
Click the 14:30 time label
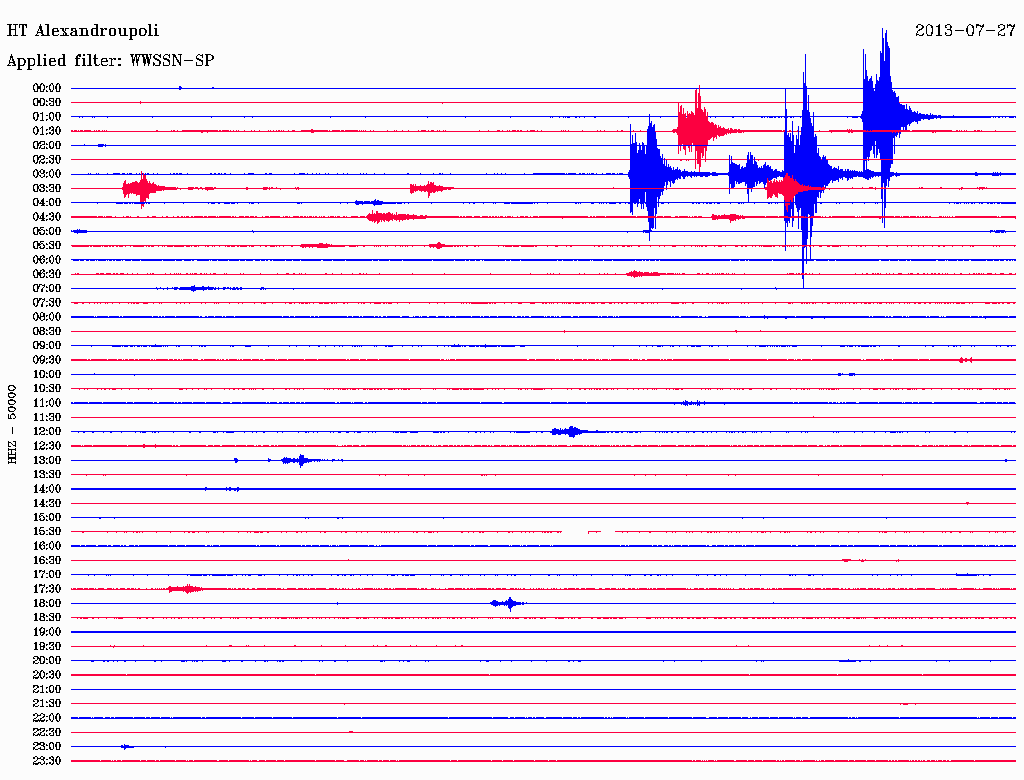[47, 504]
